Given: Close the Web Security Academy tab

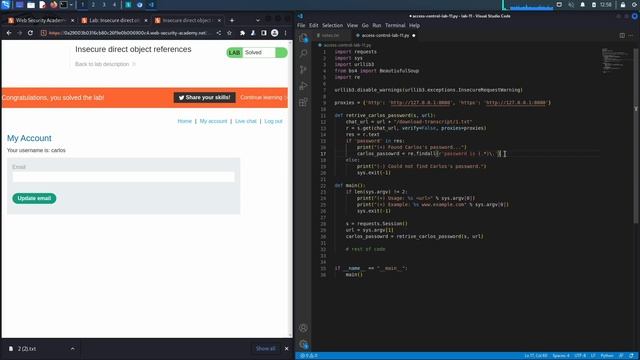Looking at the screenshot, I should (x=73, y=20).
